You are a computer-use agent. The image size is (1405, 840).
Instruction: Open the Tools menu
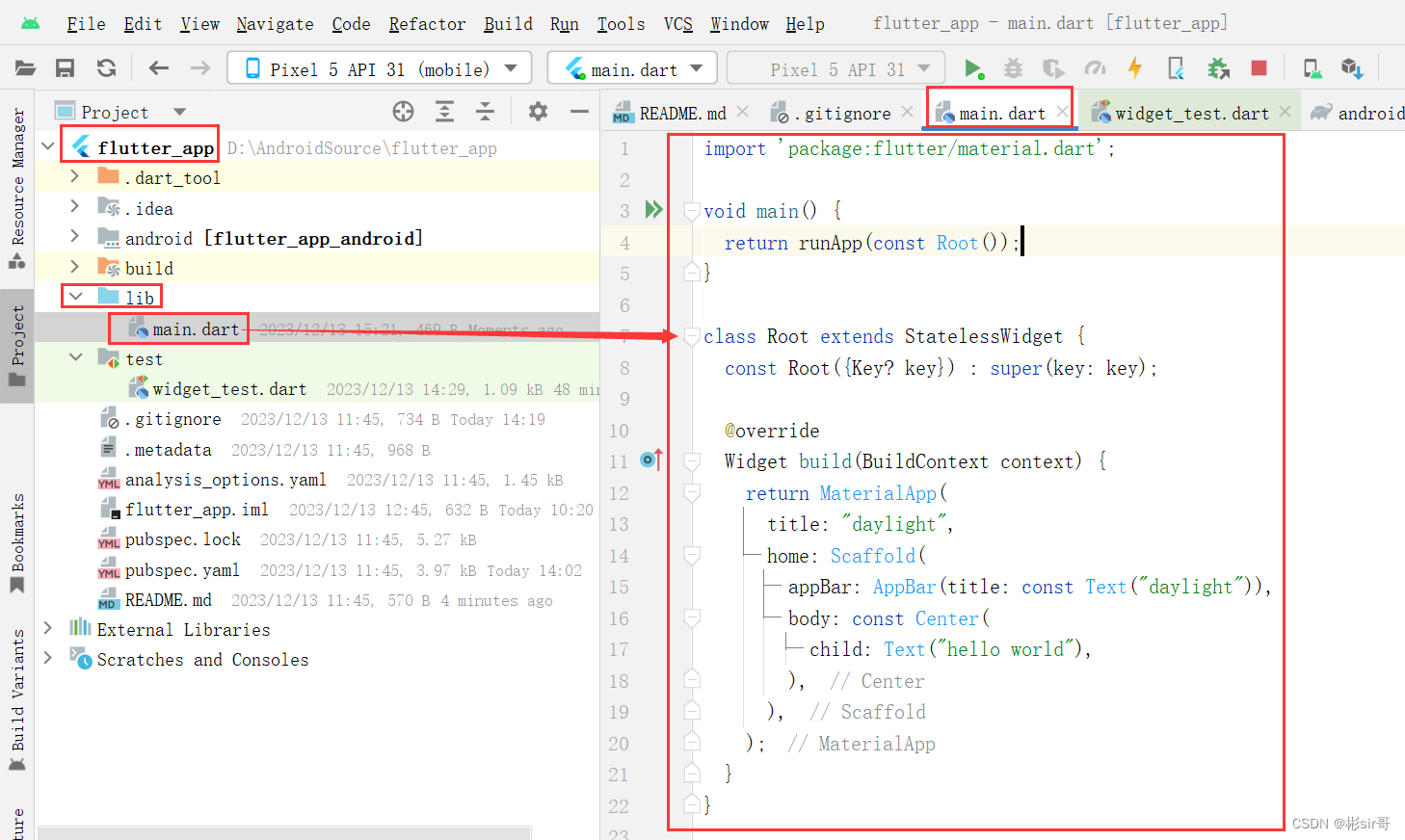pos(621,24)
